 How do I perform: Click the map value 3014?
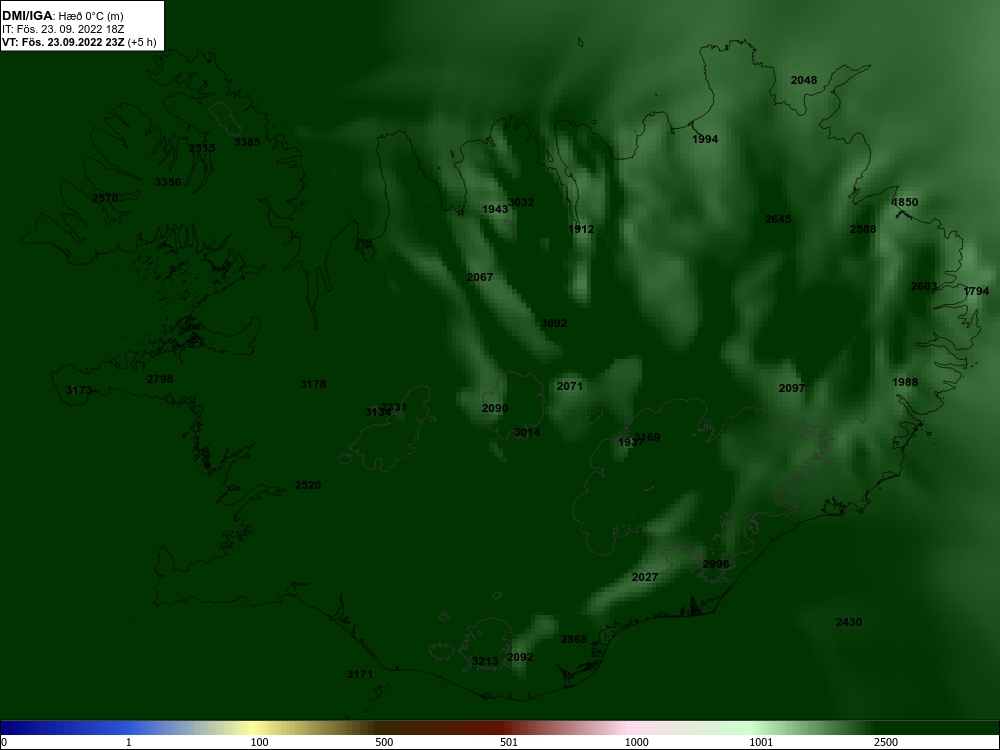click(527, 432)
